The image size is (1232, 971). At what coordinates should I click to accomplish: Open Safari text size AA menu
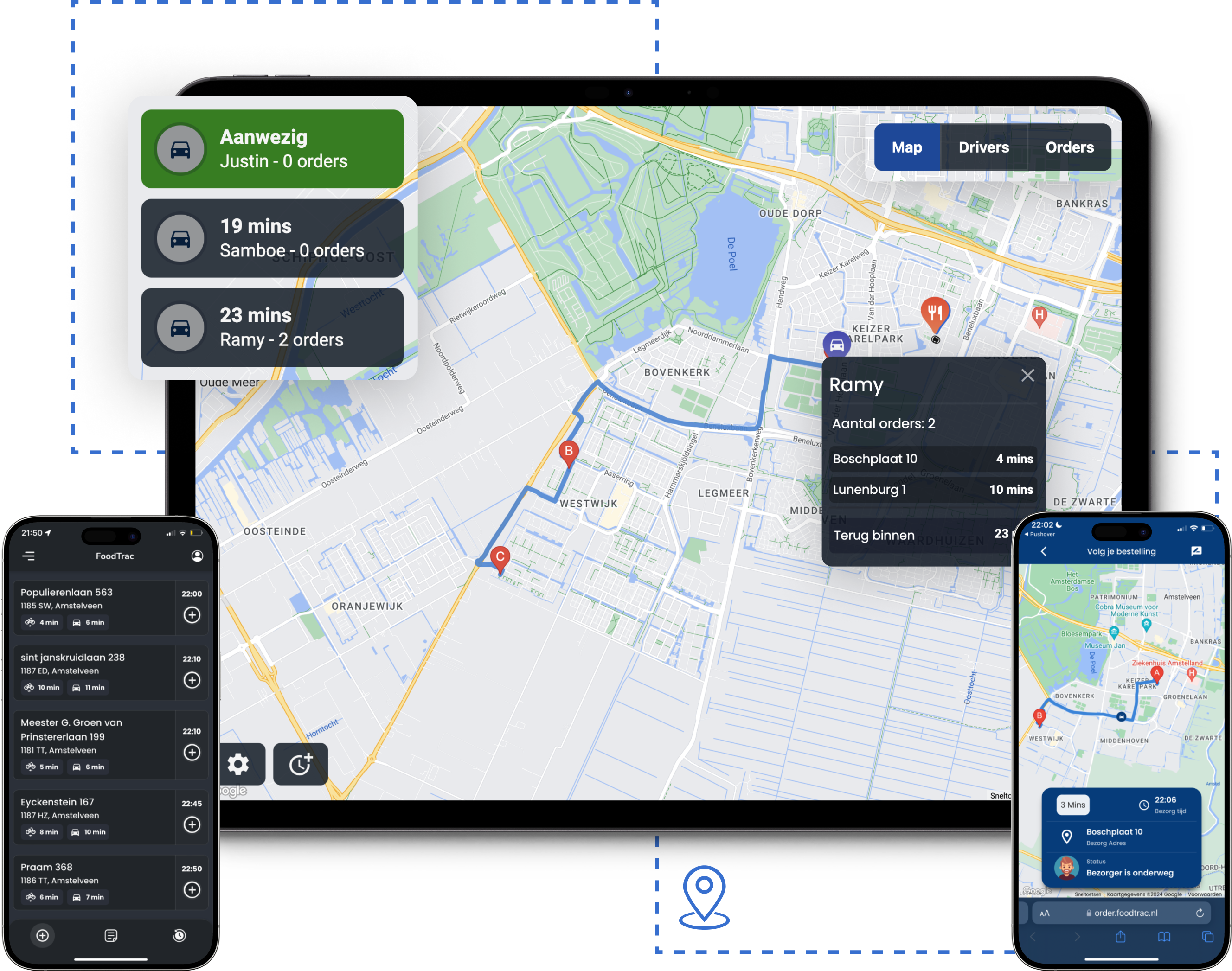tap(1045, 914)
